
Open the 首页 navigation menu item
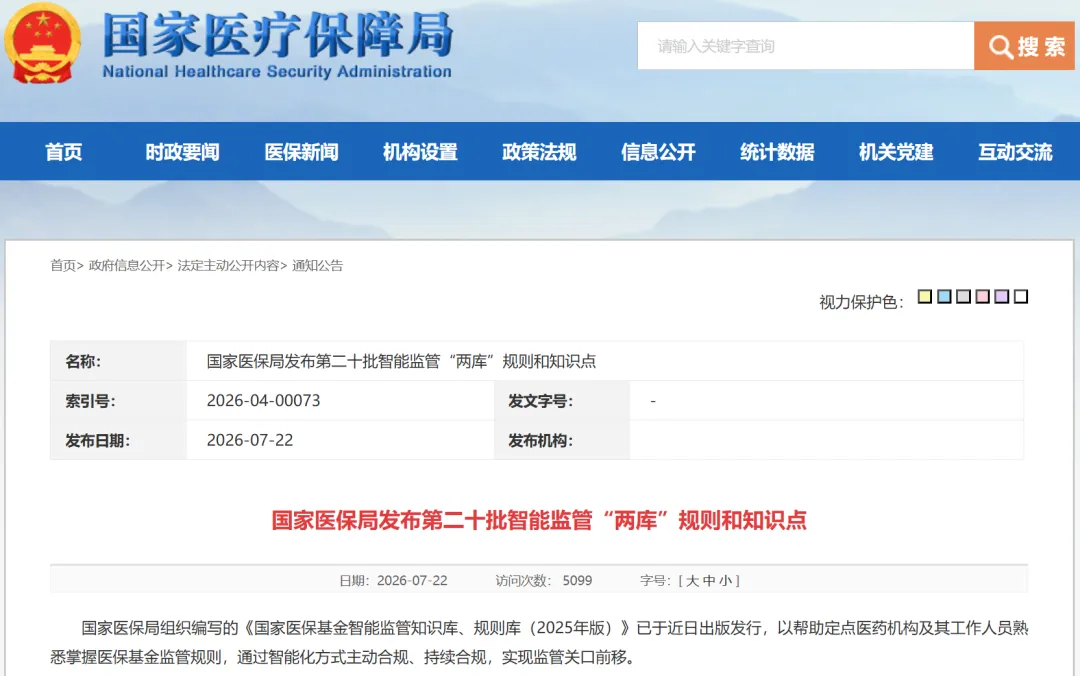(63, 152)
